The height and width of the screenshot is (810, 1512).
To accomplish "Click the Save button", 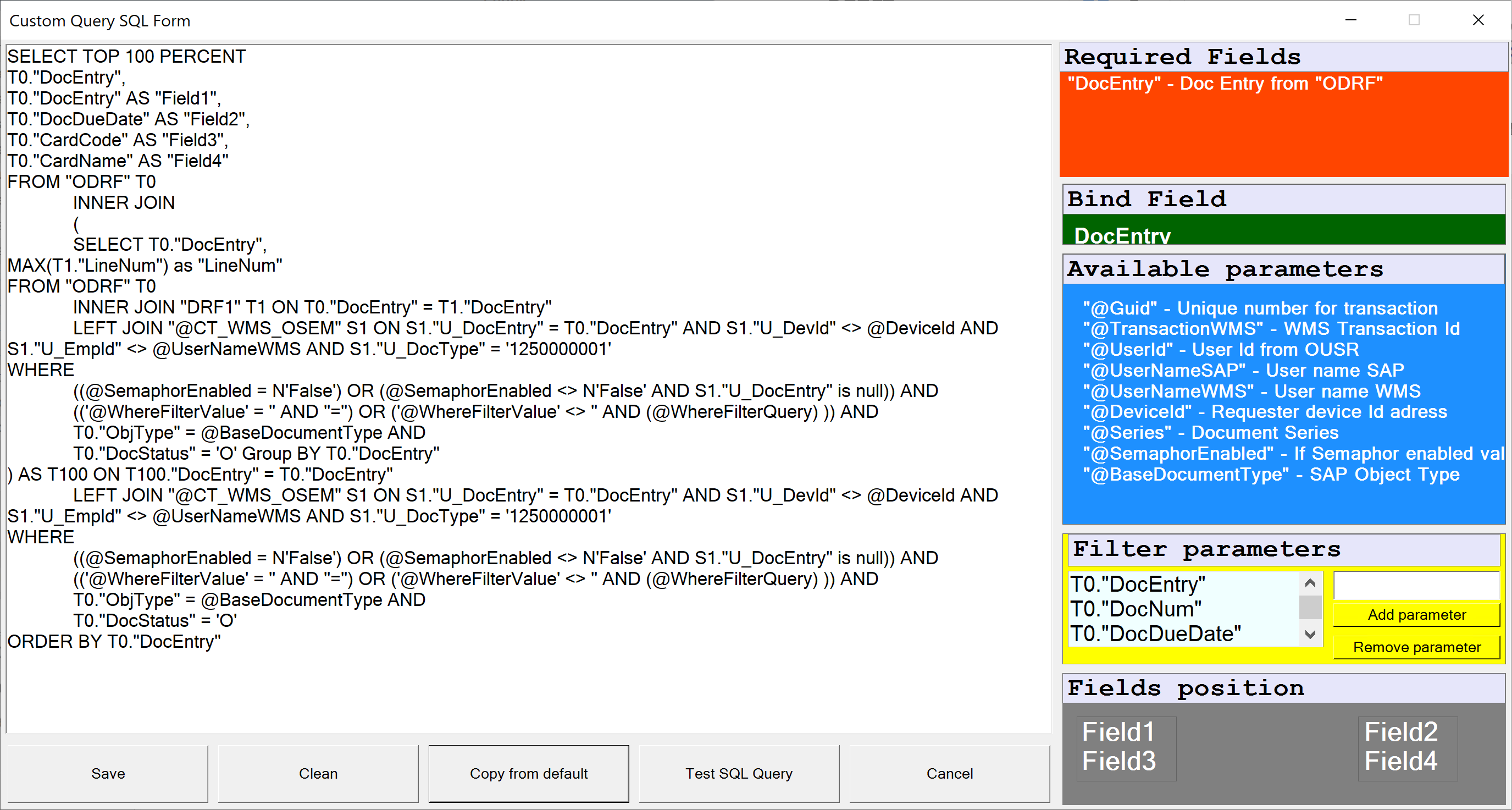I will click(107, 774).
